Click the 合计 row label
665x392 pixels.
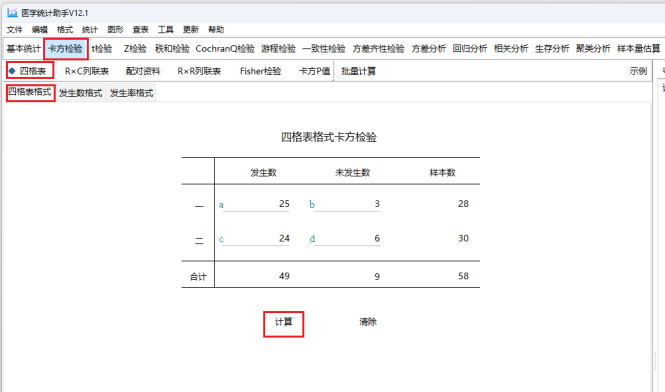point(198,277)
